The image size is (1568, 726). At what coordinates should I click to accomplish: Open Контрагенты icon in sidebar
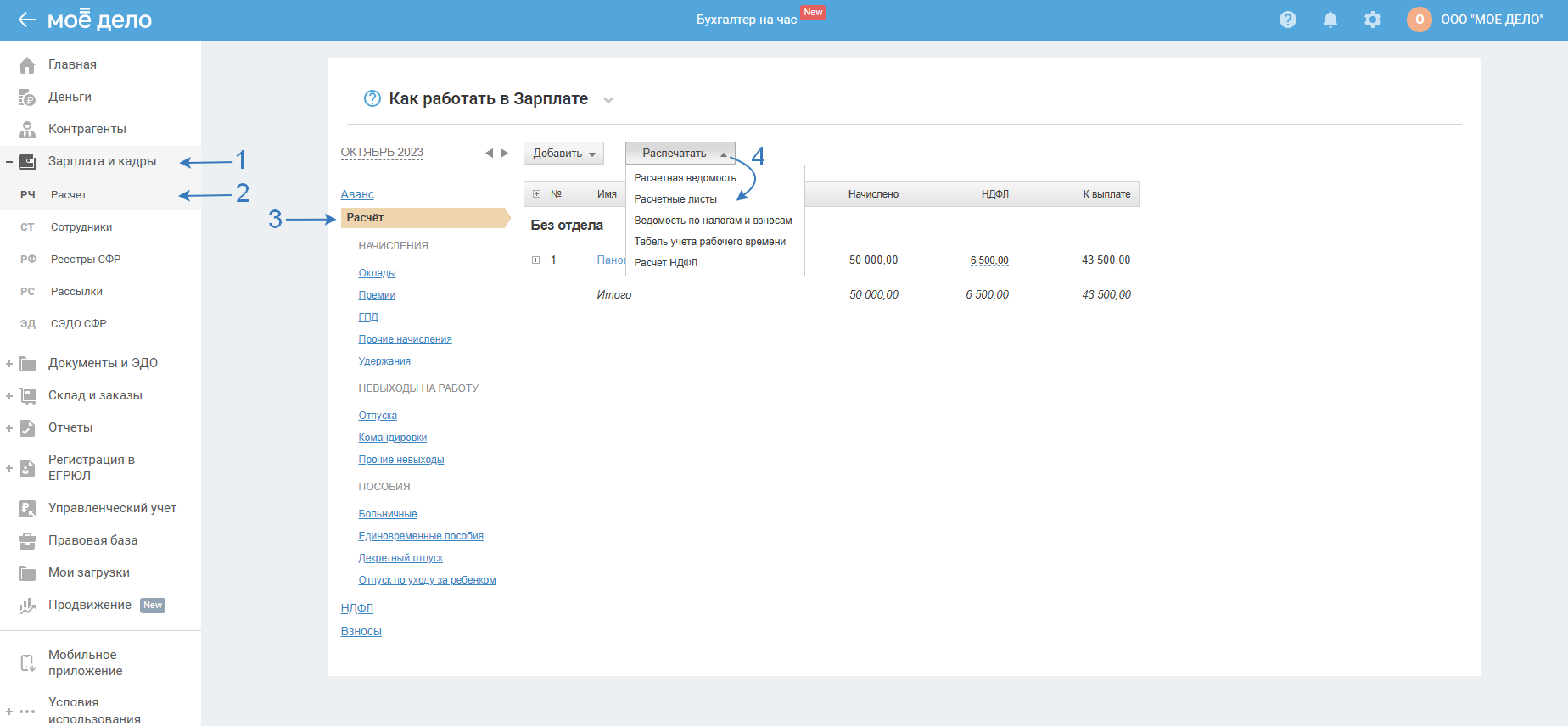pos(27,130)
